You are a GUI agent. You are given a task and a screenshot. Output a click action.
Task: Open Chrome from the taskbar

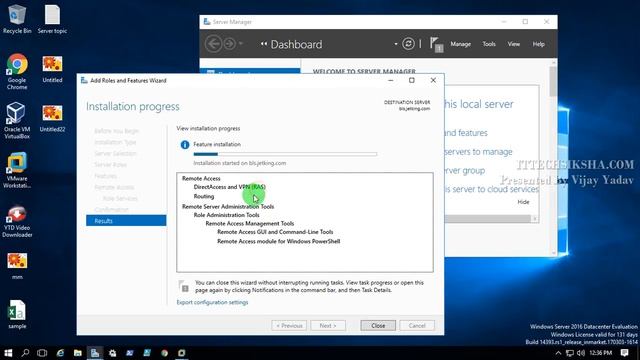click(x=164, y=353)
